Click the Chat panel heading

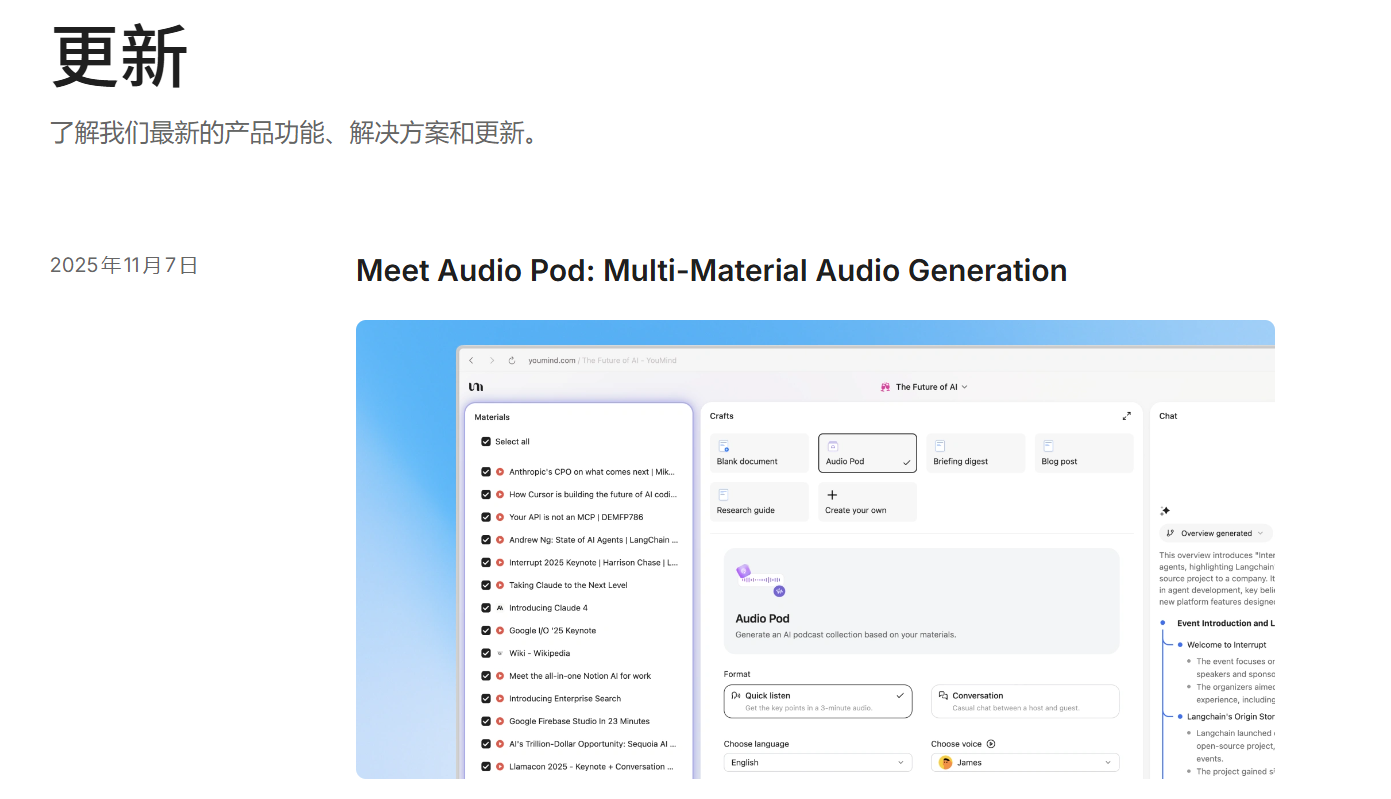(x=1168, y=416)
